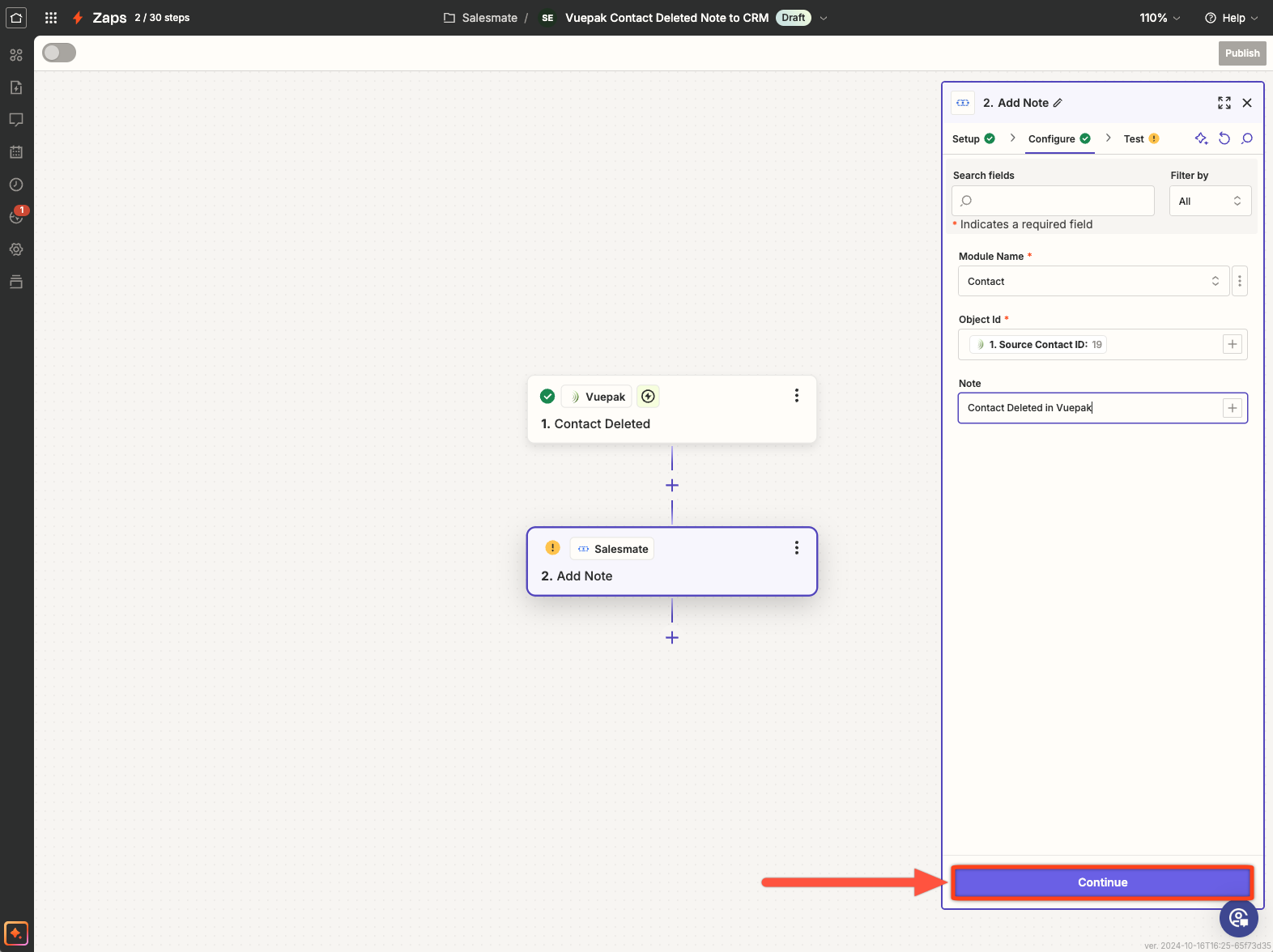Toggle the Zap on/off switch

pos(59,53)
